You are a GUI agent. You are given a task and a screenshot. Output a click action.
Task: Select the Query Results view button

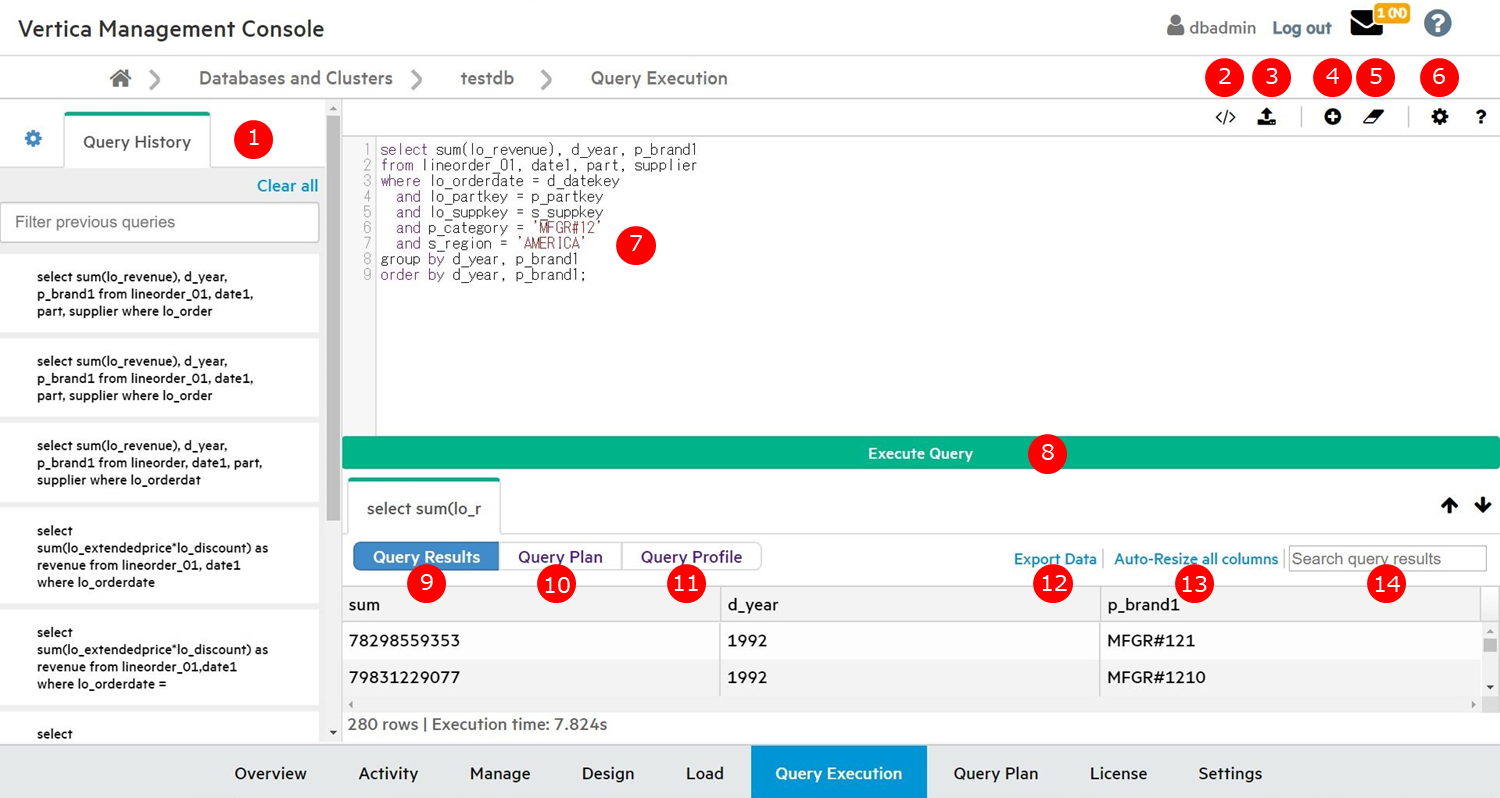pos(426,557)
